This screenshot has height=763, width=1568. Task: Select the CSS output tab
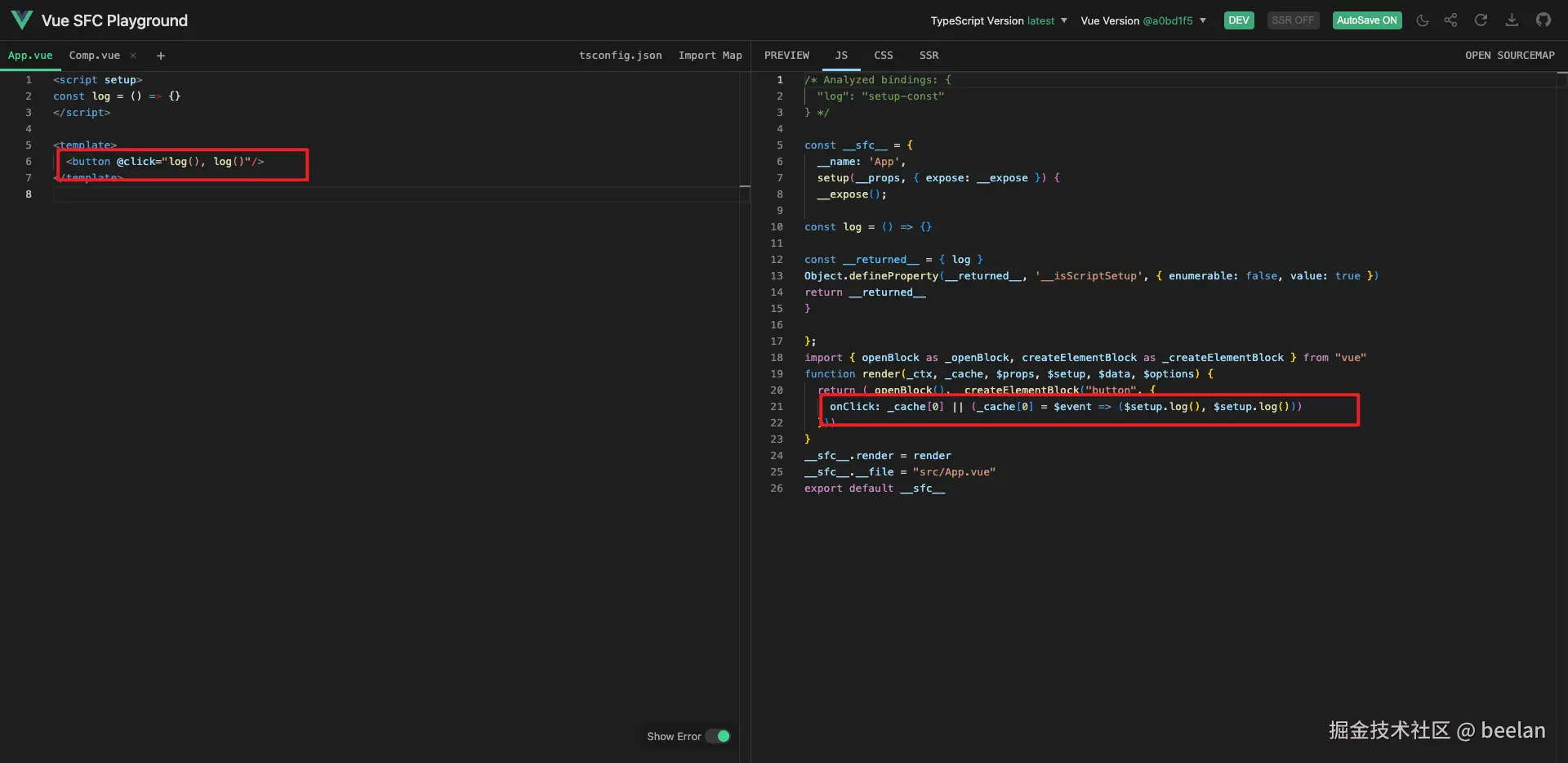pos(883,56)
